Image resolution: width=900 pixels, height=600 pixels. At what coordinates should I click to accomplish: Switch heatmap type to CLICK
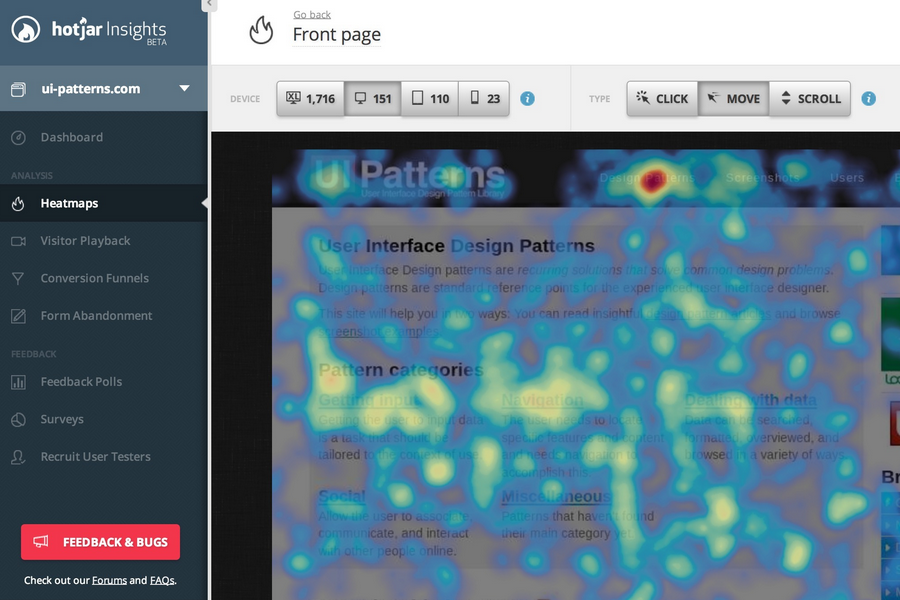click(x=662, y=99)
